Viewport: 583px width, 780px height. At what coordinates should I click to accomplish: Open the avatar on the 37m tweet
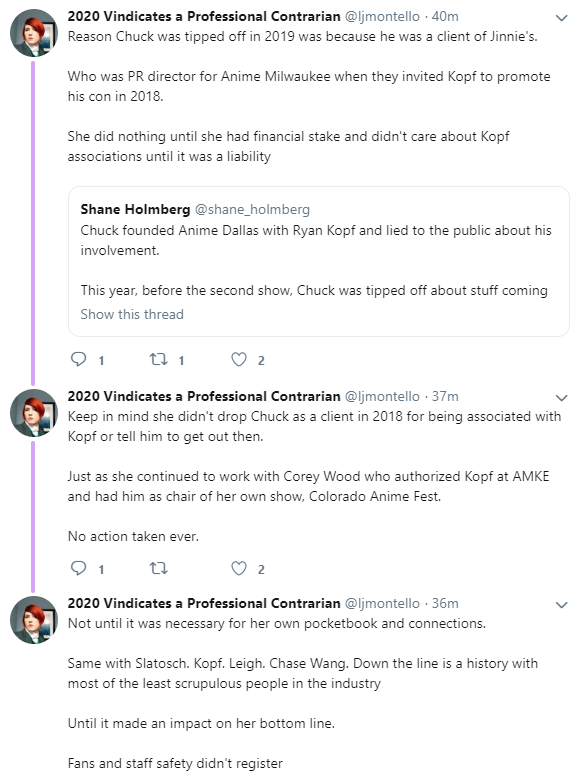click(34, 413)
